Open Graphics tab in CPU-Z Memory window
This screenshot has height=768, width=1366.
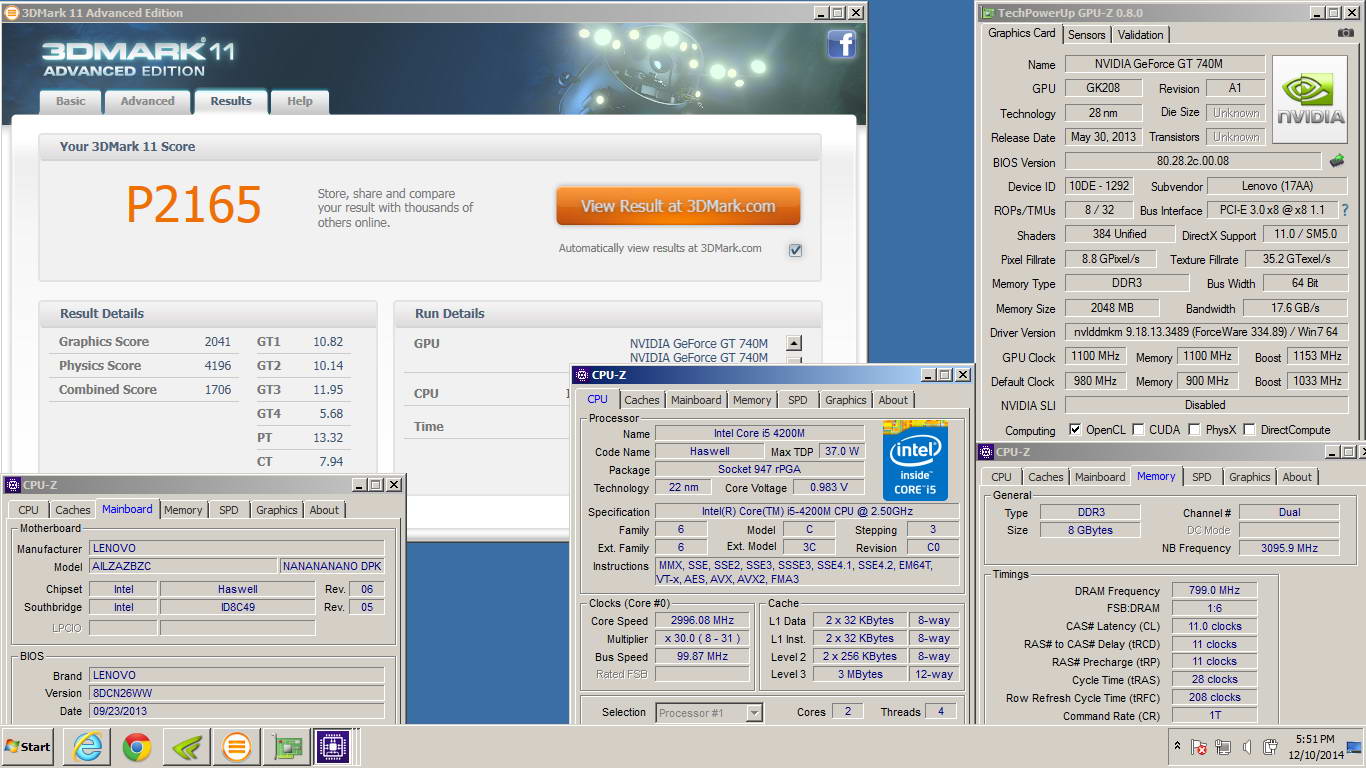(1250, 477)
